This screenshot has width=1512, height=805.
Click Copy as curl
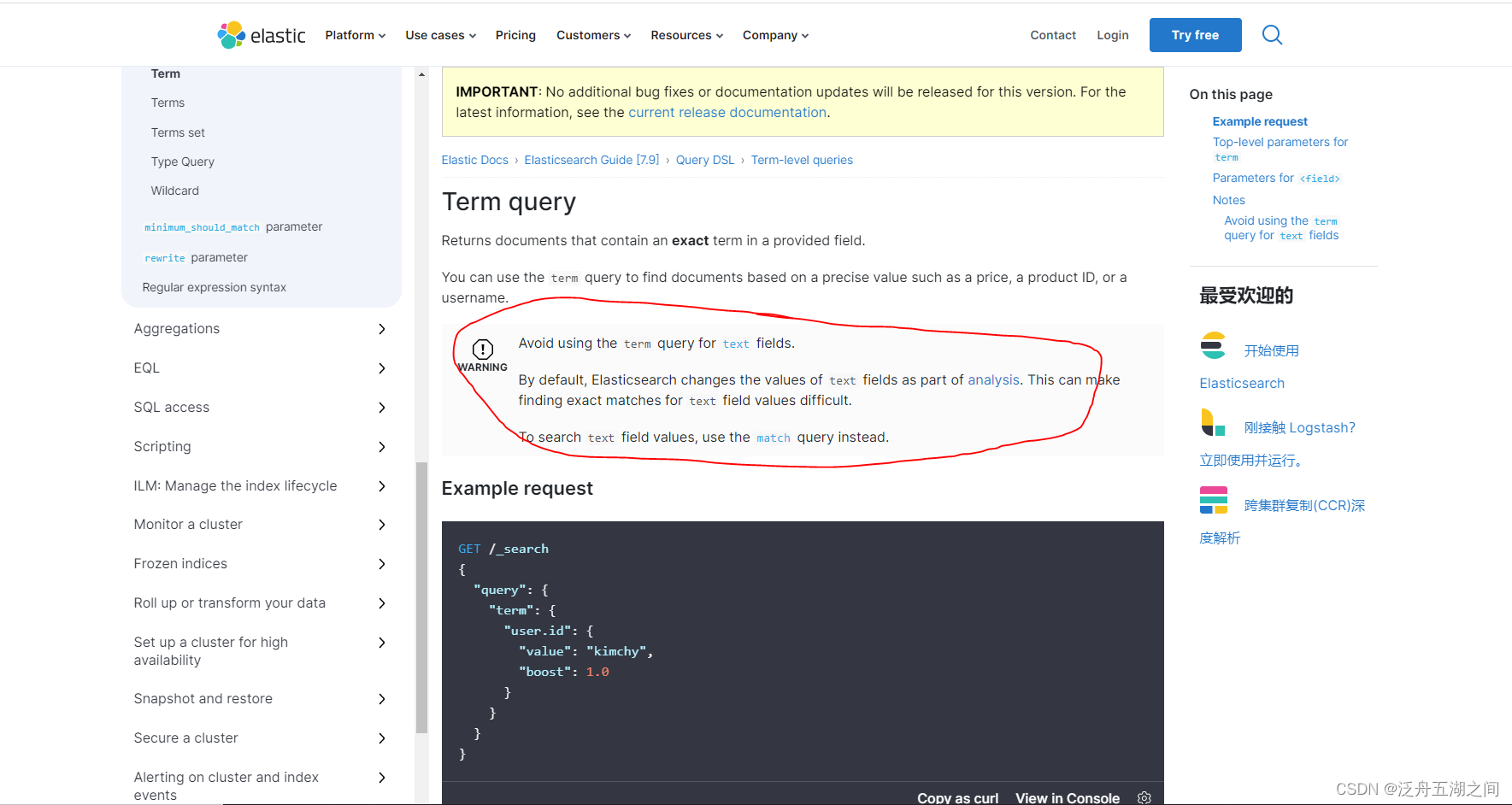pyautogui.click(x=957, y=798)
